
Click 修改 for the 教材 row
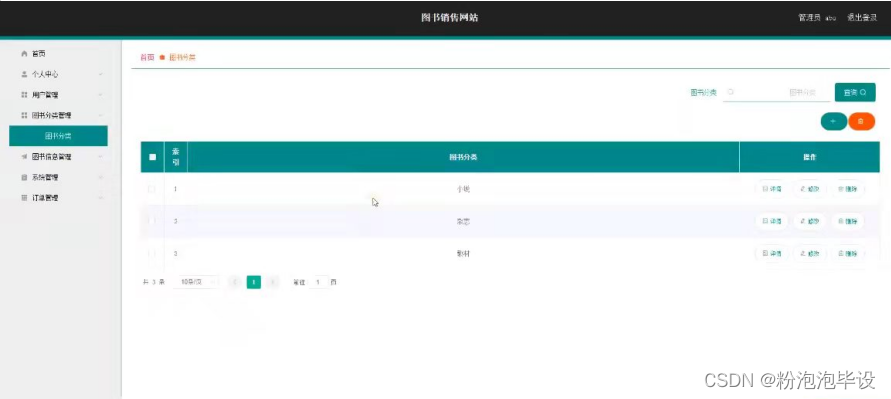810,253
